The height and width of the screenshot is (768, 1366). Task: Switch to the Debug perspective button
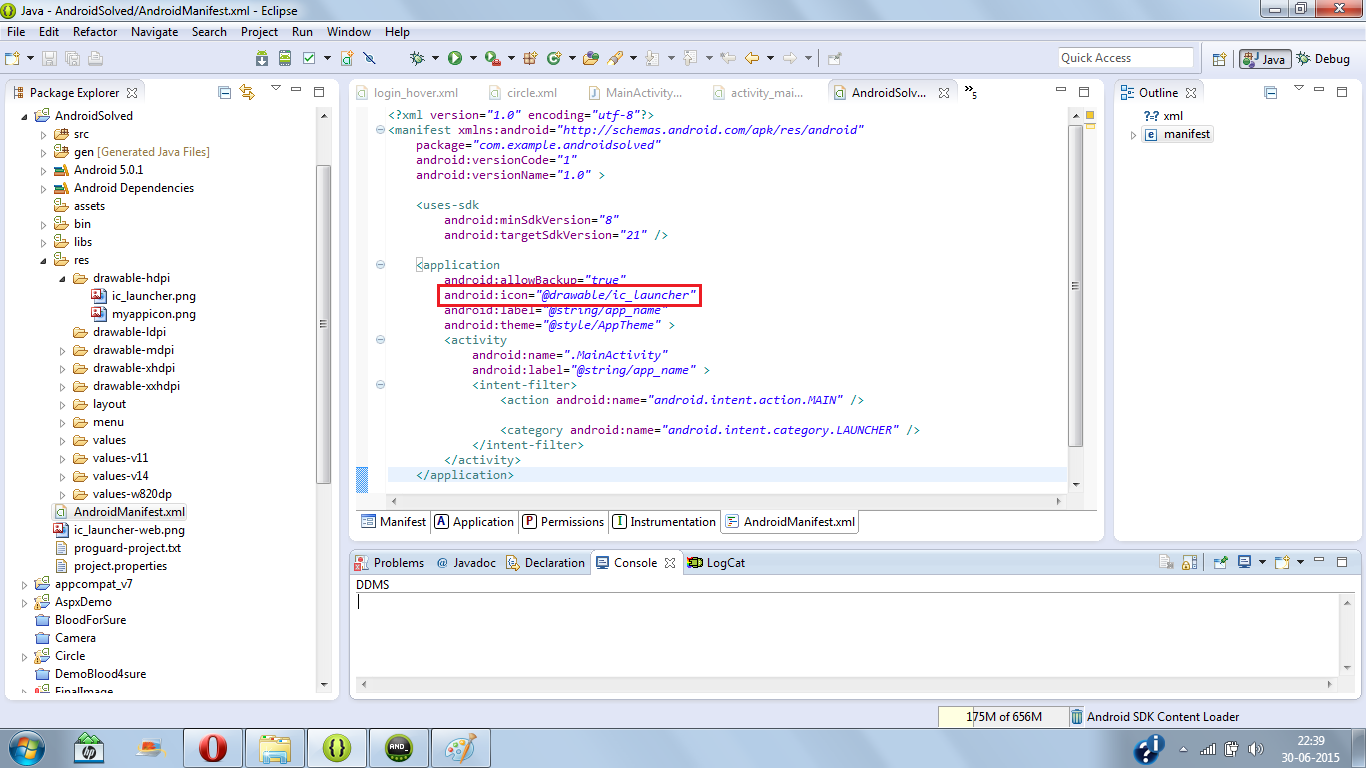(x=1323, y=58)
